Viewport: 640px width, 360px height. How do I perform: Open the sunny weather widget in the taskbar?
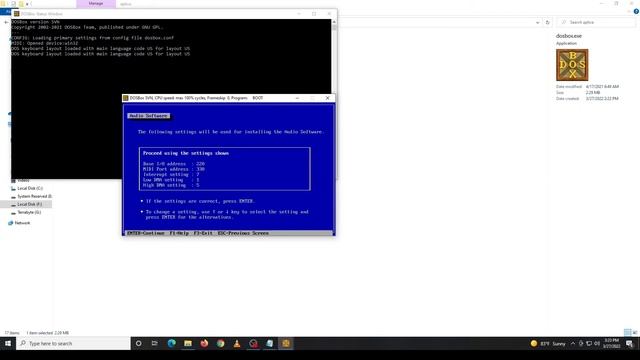[548, 343]
